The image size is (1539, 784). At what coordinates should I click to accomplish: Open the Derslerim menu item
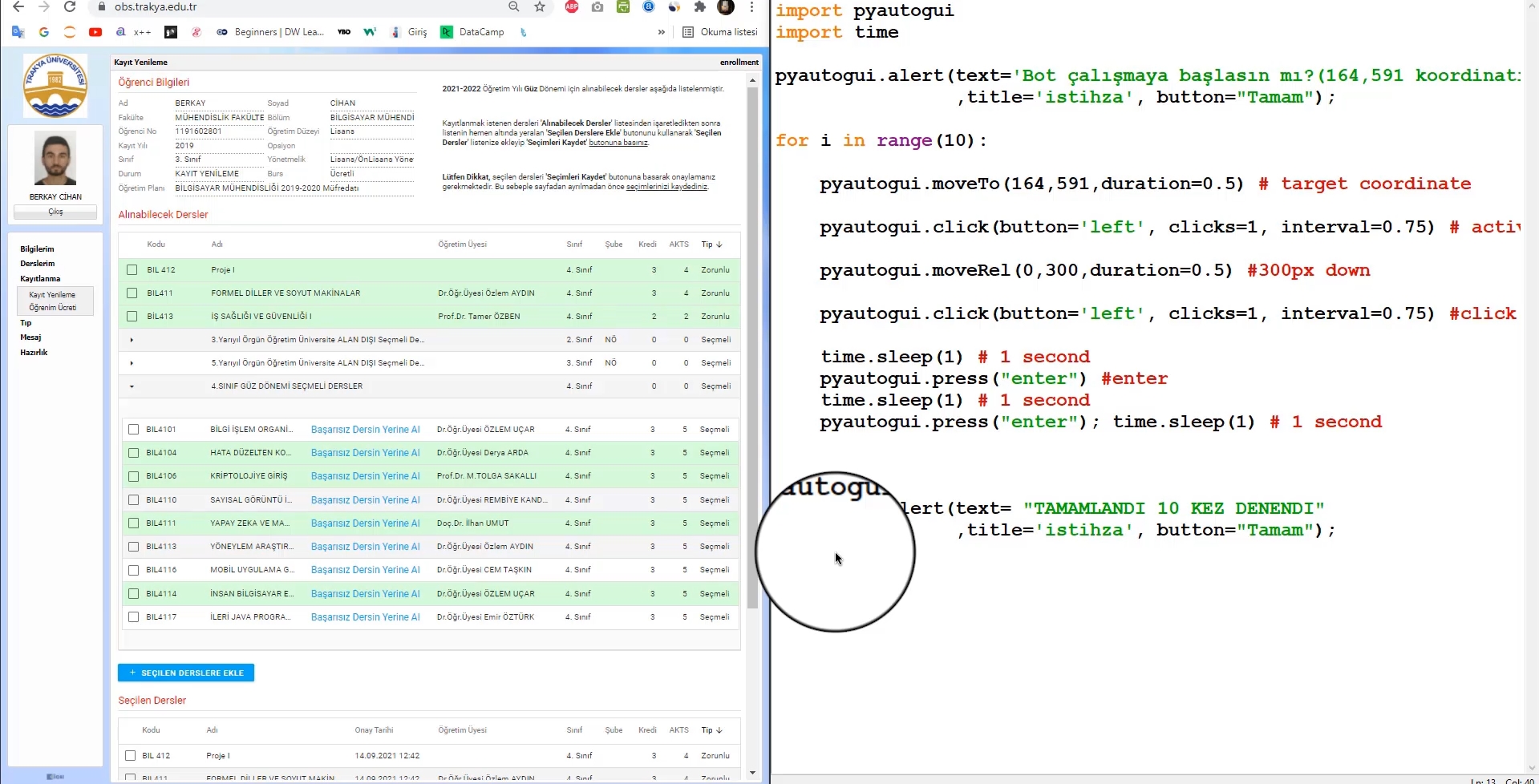(x=38, y=264)
